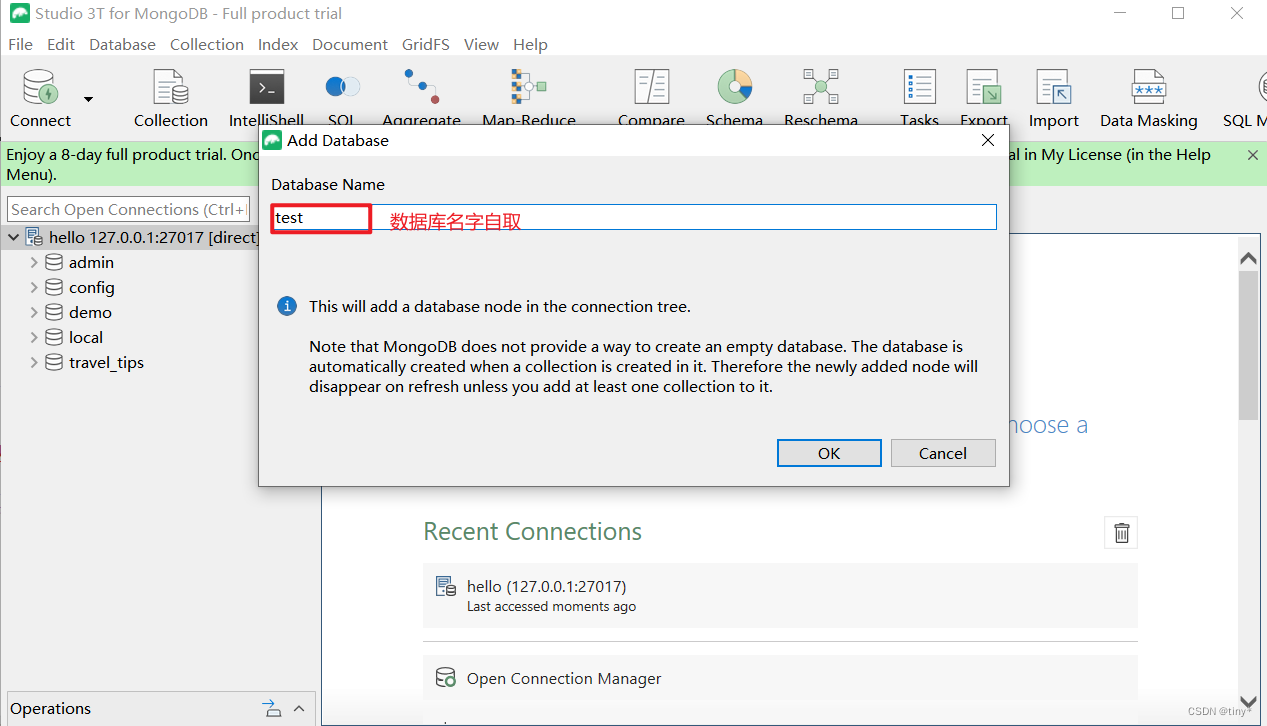Open recent connection hello (127.0.0.1:27017)
Viewport: 1267px width, 726px height.
tap(780, 596)
